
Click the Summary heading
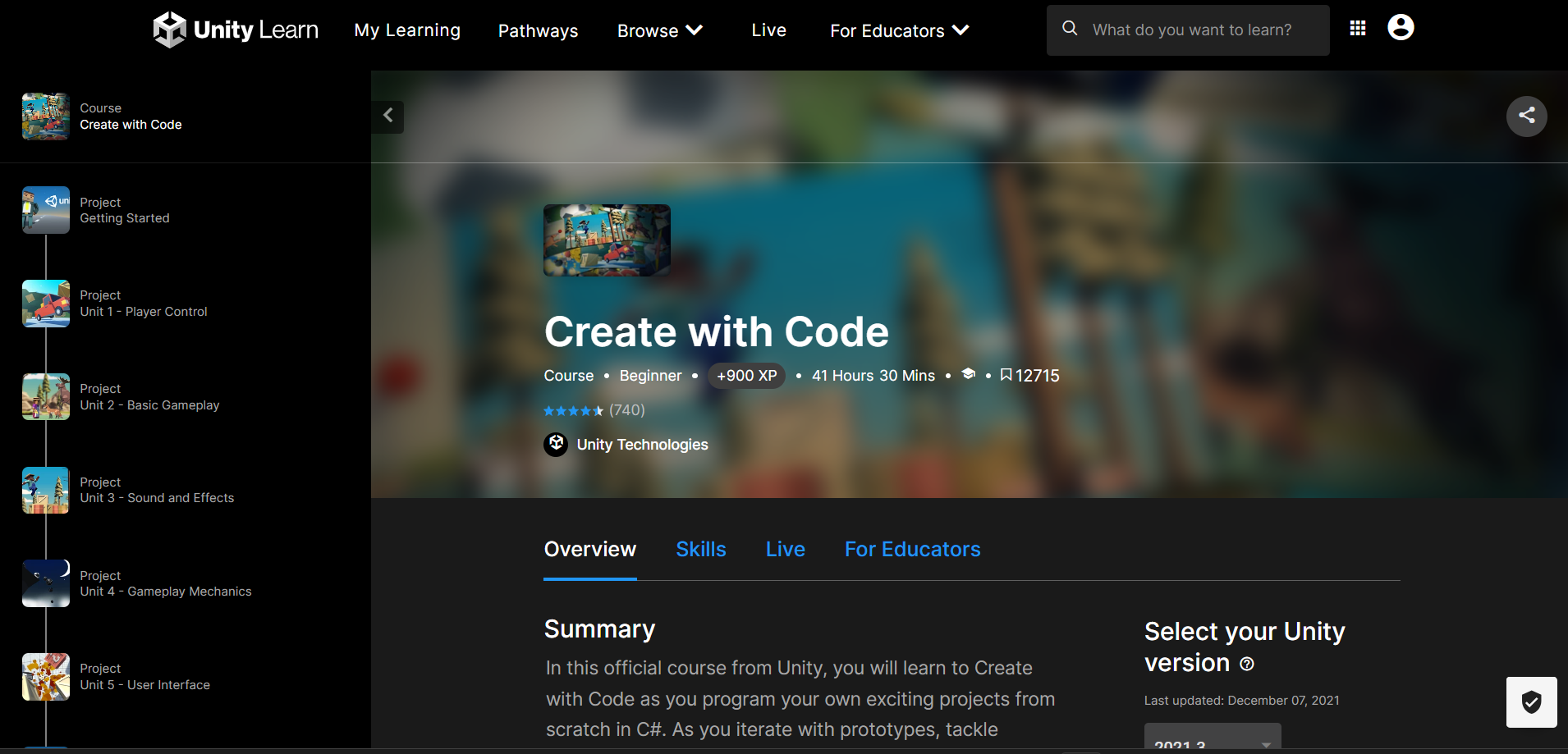click(x=599, y=629)
